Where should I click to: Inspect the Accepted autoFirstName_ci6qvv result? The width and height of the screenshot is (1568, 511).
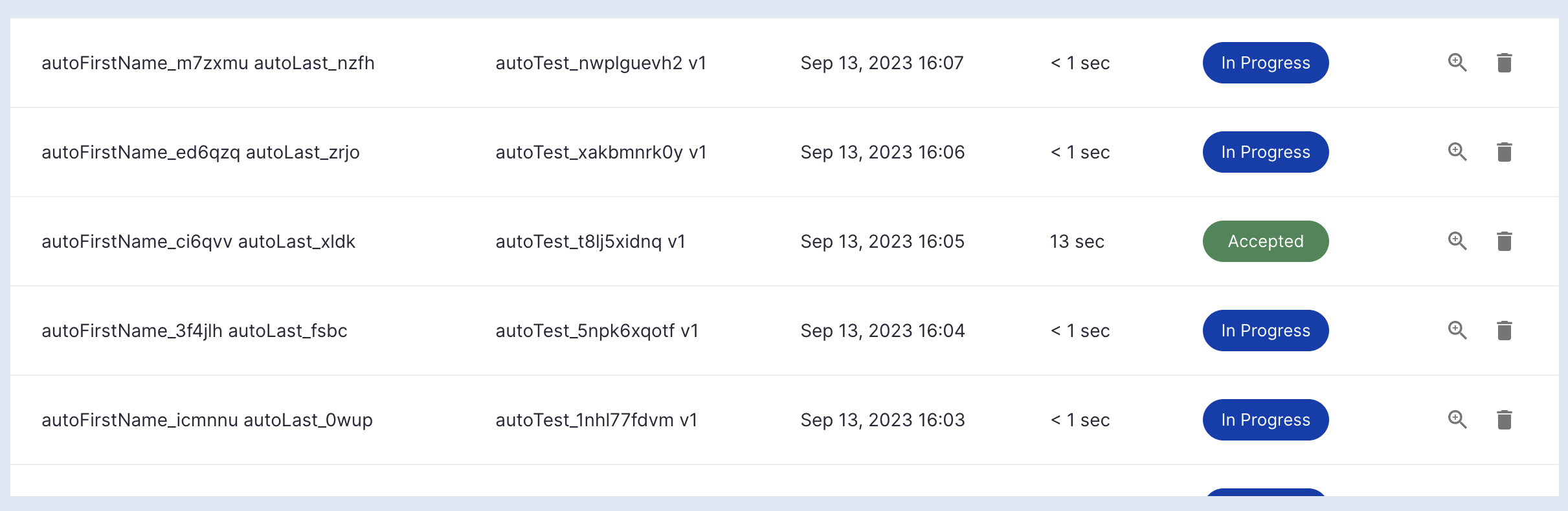[1457, 241]
